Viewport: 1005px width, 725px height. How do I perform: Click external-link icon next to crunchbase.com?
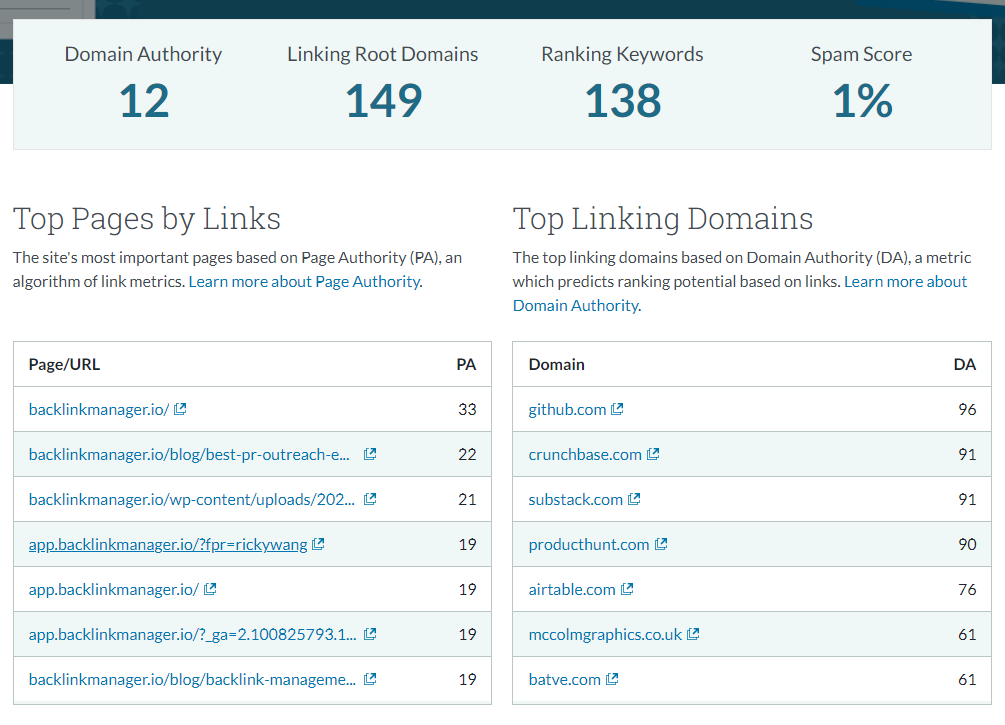tap(653, 454)
